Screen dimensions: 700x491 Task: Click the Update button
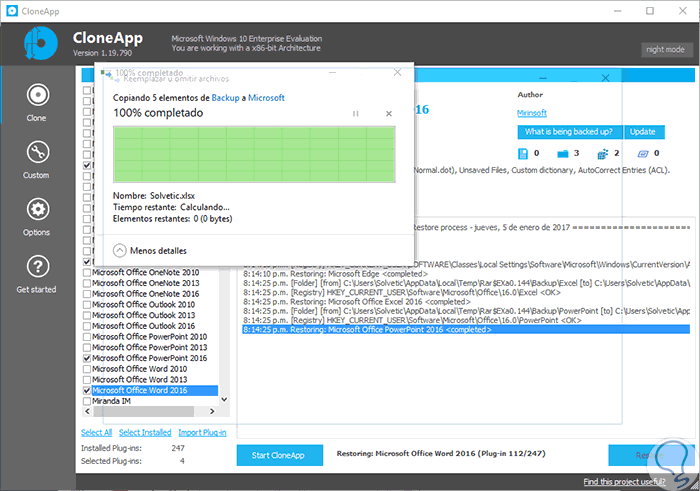pos(644,132)
